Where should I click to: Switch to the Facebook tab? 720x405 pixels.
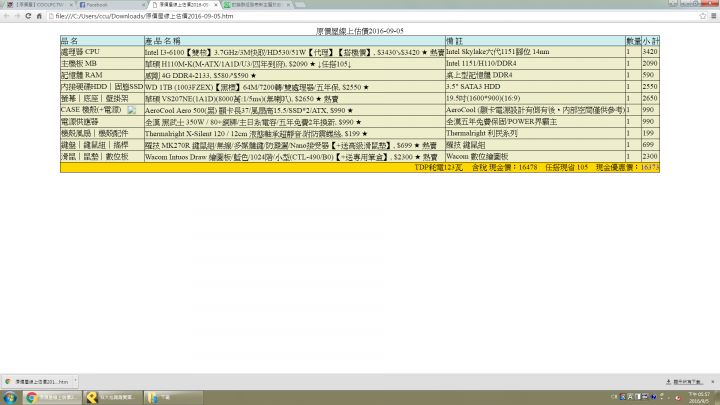110,5
